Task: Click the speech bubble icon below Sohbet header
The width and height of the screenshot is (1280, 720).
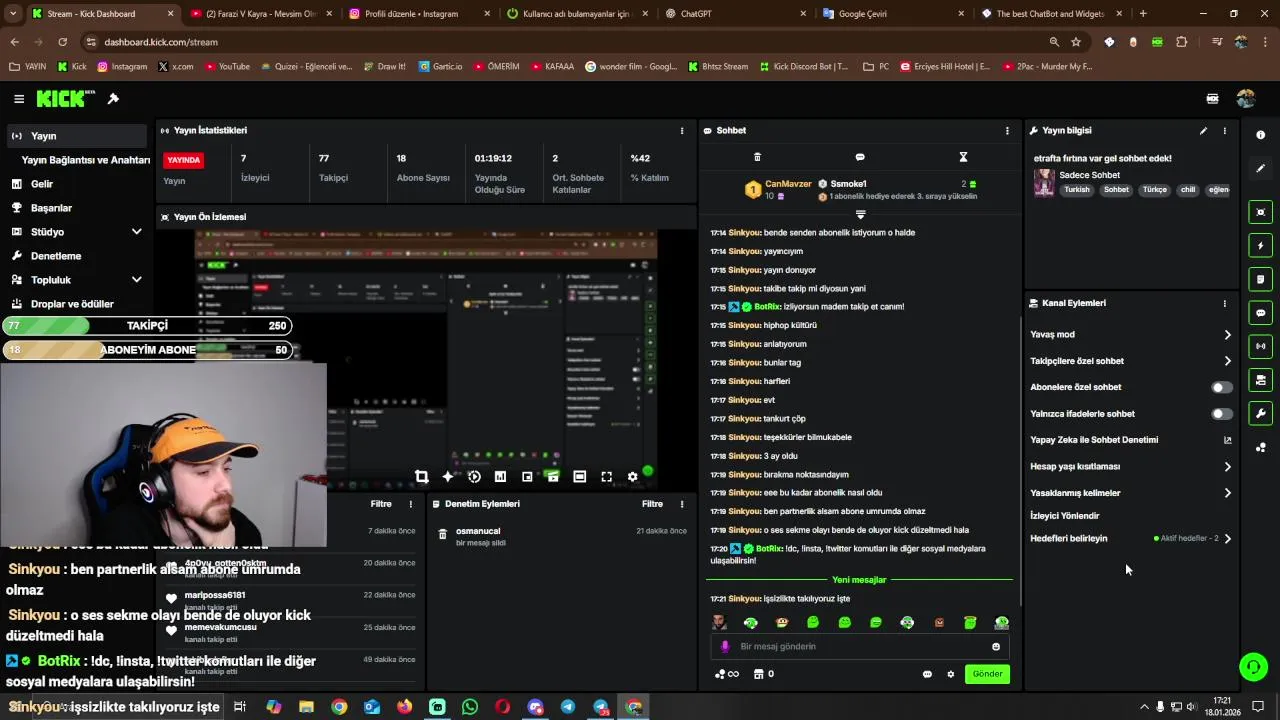Action: (x=860, y=157)
